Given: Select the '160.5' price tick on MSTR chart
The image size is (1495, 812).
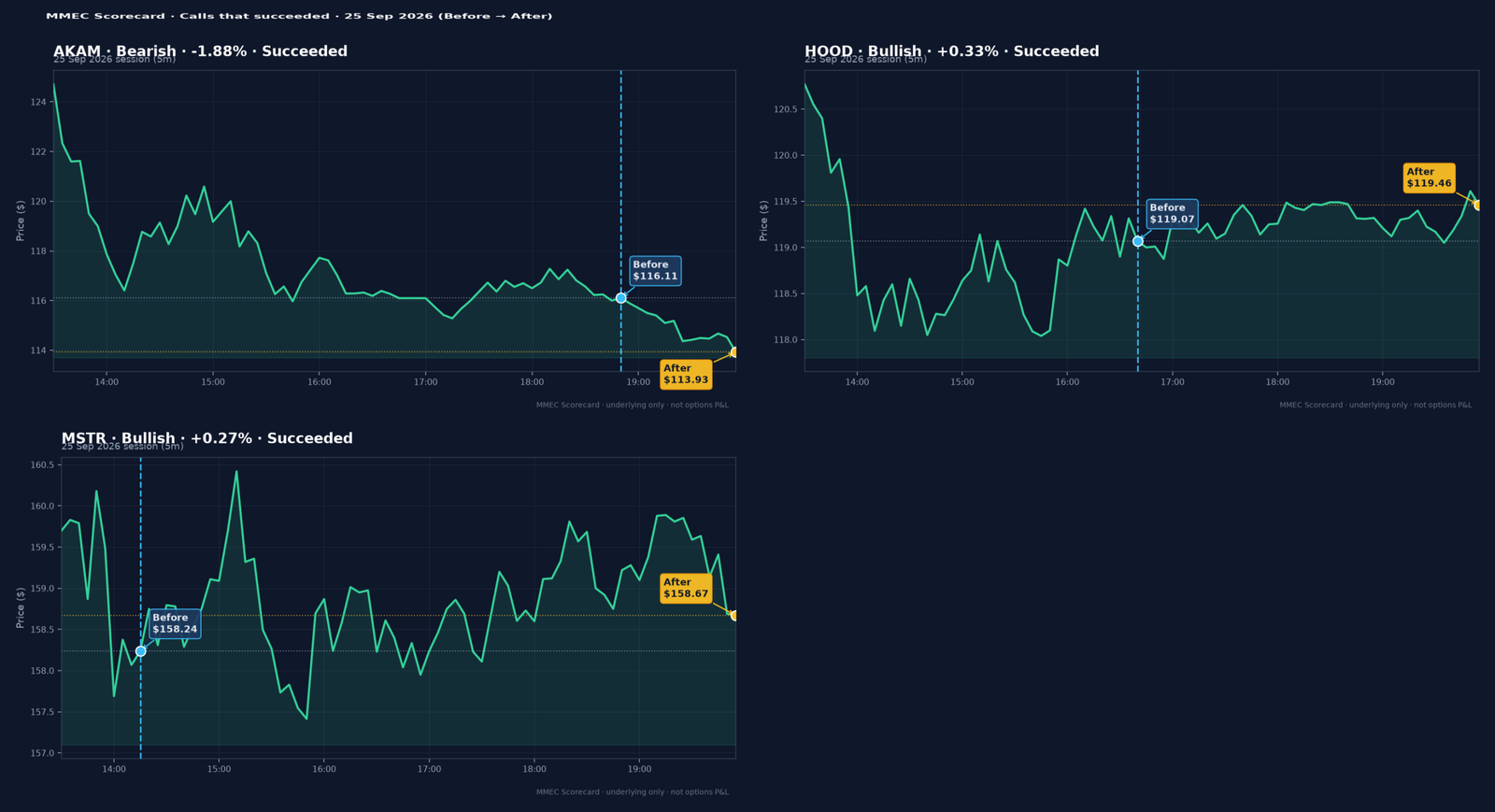Looking at the screenshot, I should coord(43,465).
